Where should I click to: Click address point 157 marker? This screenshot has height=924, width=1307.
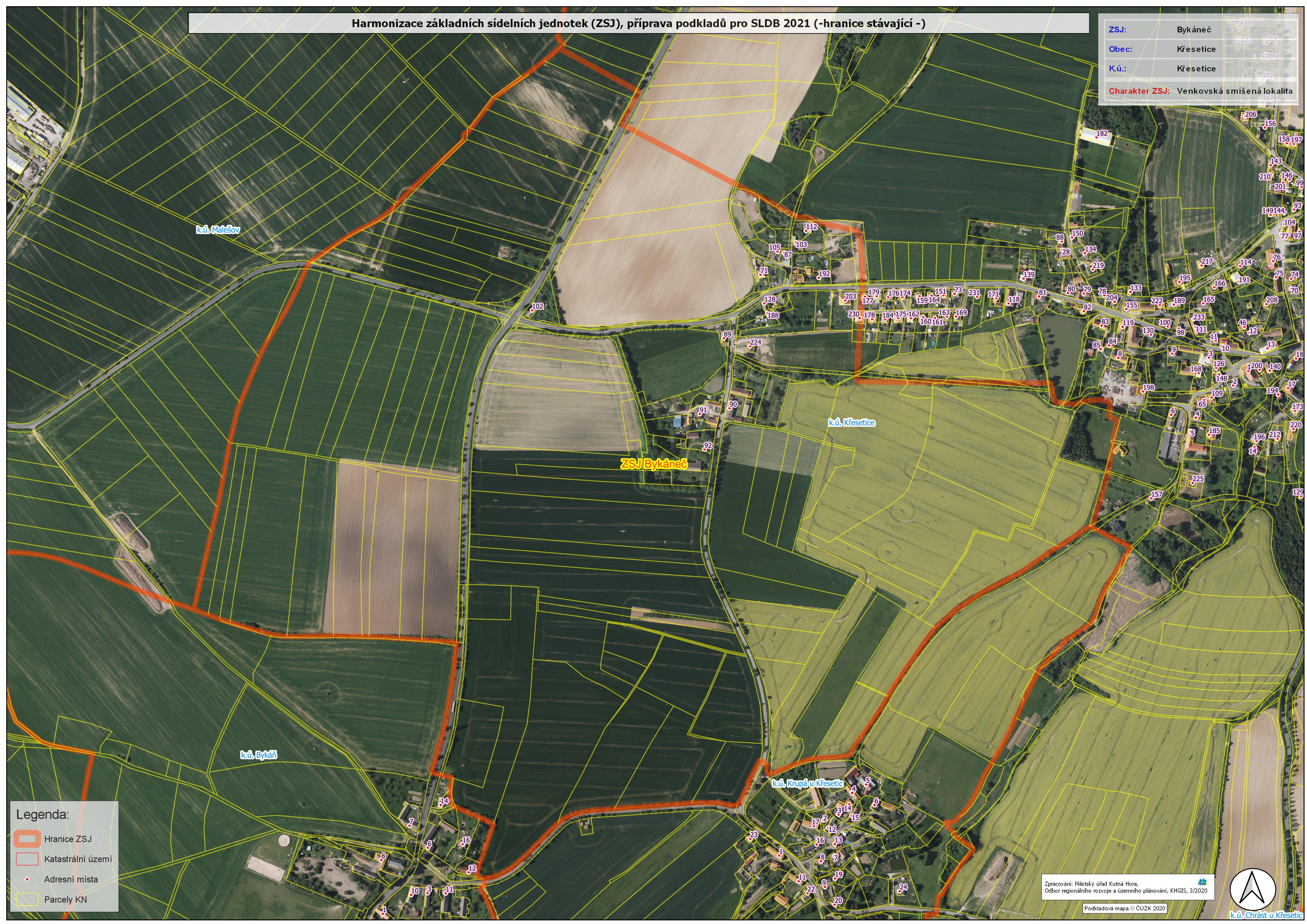coord(1151,498)
